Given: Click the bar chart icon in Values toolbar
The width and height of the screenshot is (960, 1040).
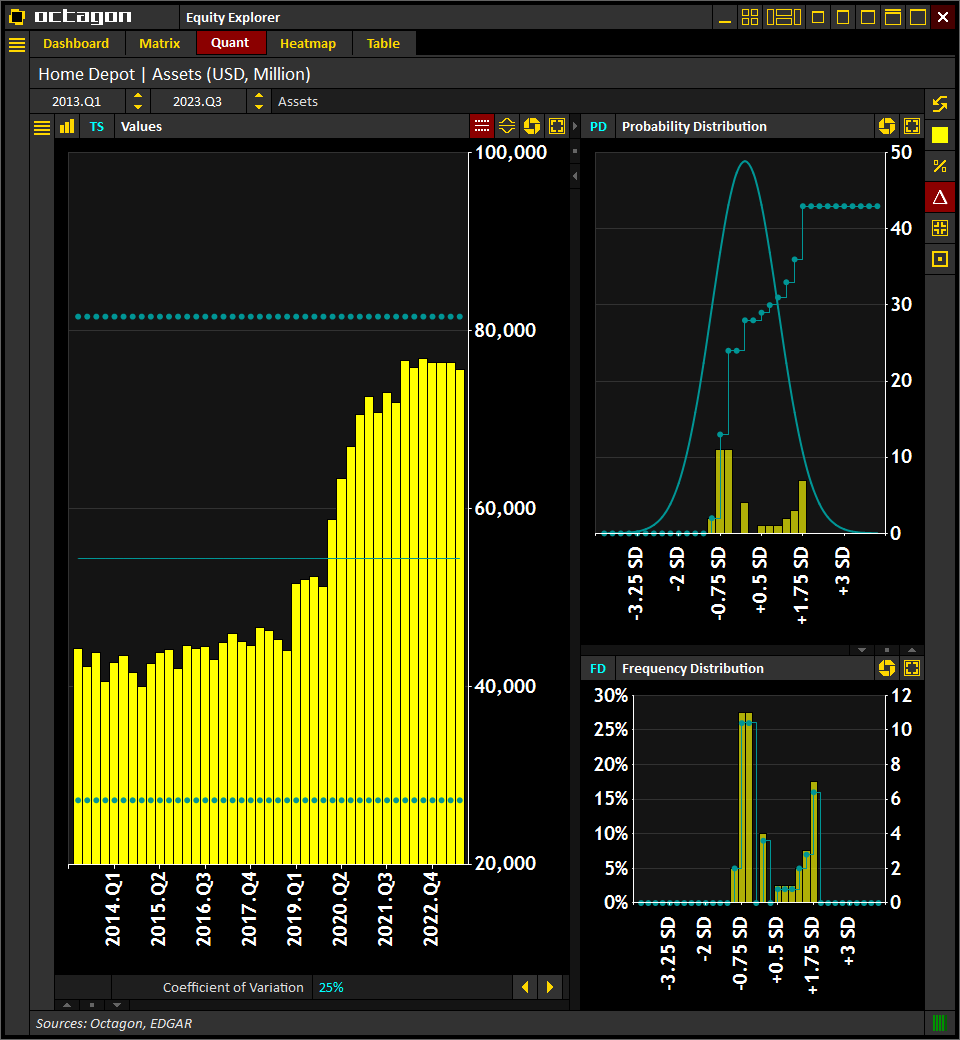Looking at the screenshot, I should (66, 126).
